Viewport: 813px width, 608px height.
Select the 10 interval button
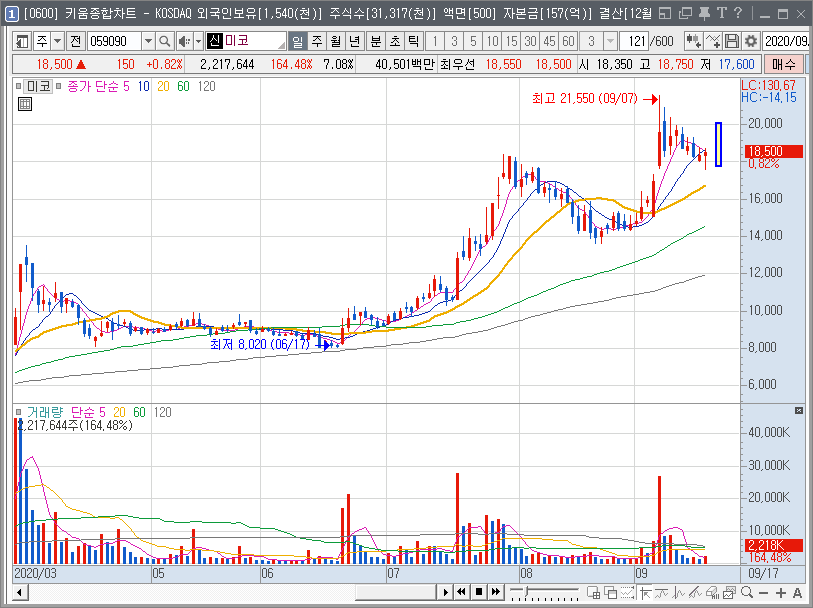click(x=492, y=41)
